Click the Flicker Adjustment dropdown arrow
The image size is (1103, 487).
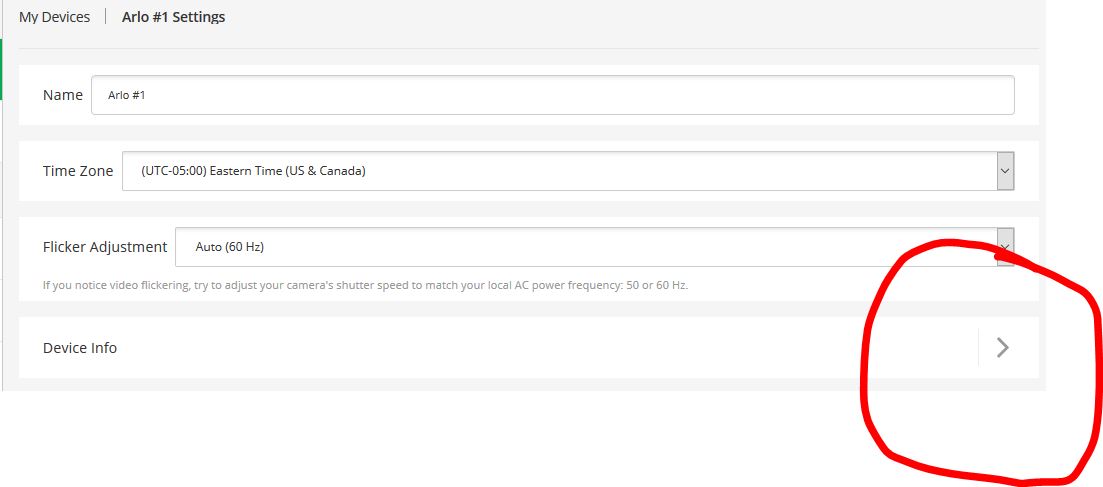1005,247
